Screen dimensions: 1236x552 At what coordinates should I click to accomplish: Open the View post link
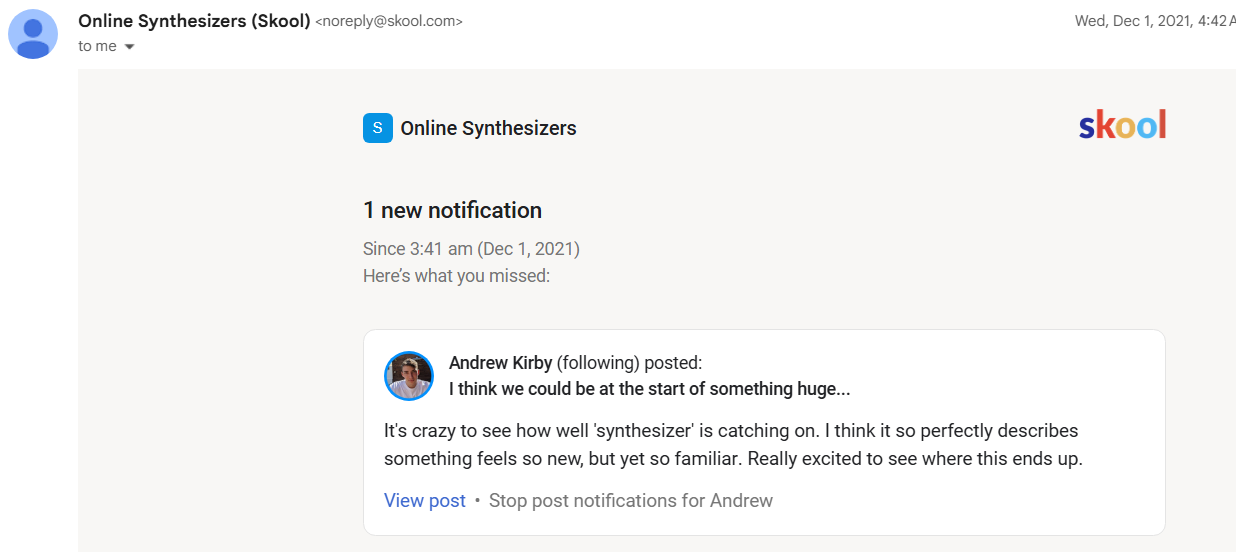pyautogui.click(x=424, y=500)
